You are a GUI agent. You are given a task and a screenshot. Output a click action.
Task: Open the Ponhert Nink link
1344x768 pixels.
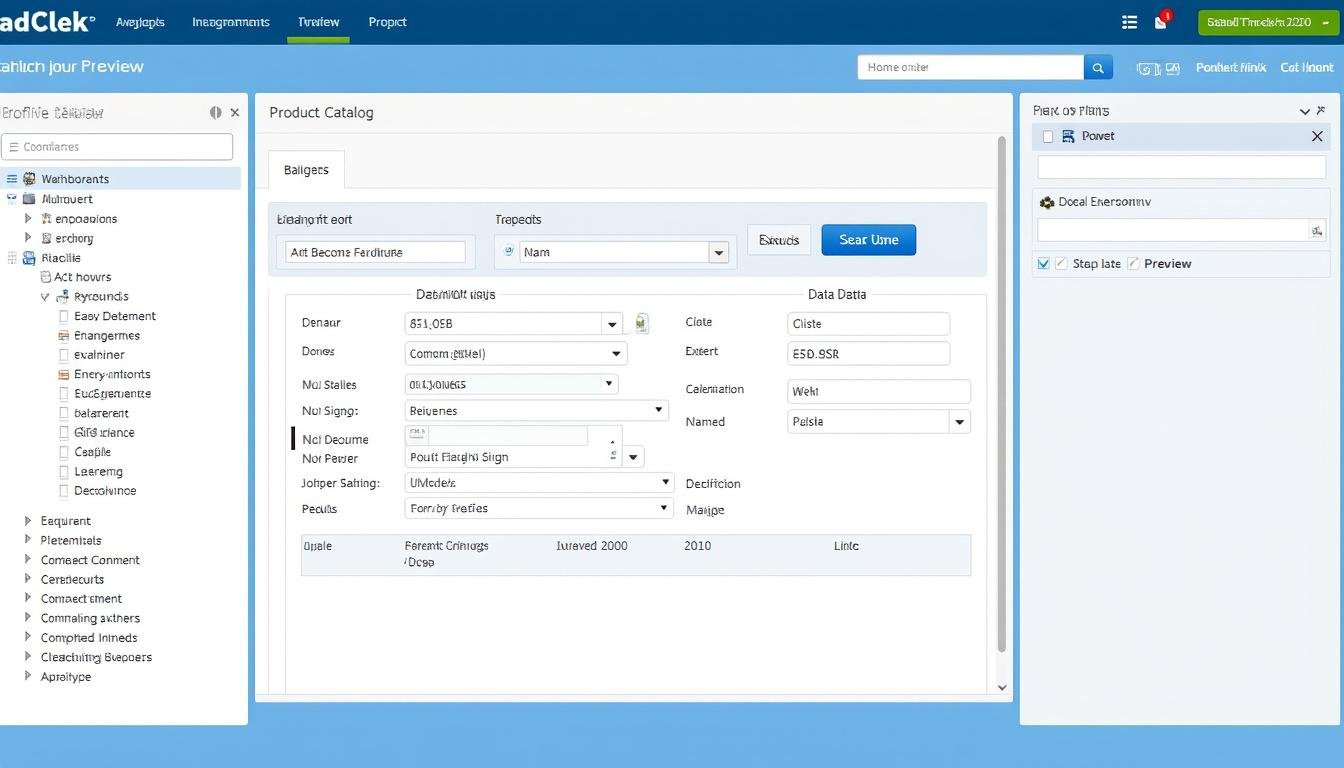click(1231, 68)
